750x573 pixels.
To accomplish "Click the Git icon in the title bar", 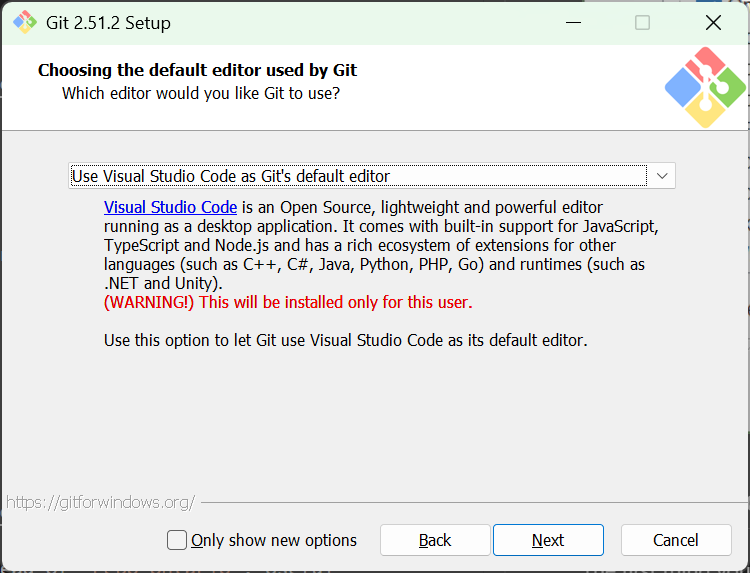I will point(25,22).
